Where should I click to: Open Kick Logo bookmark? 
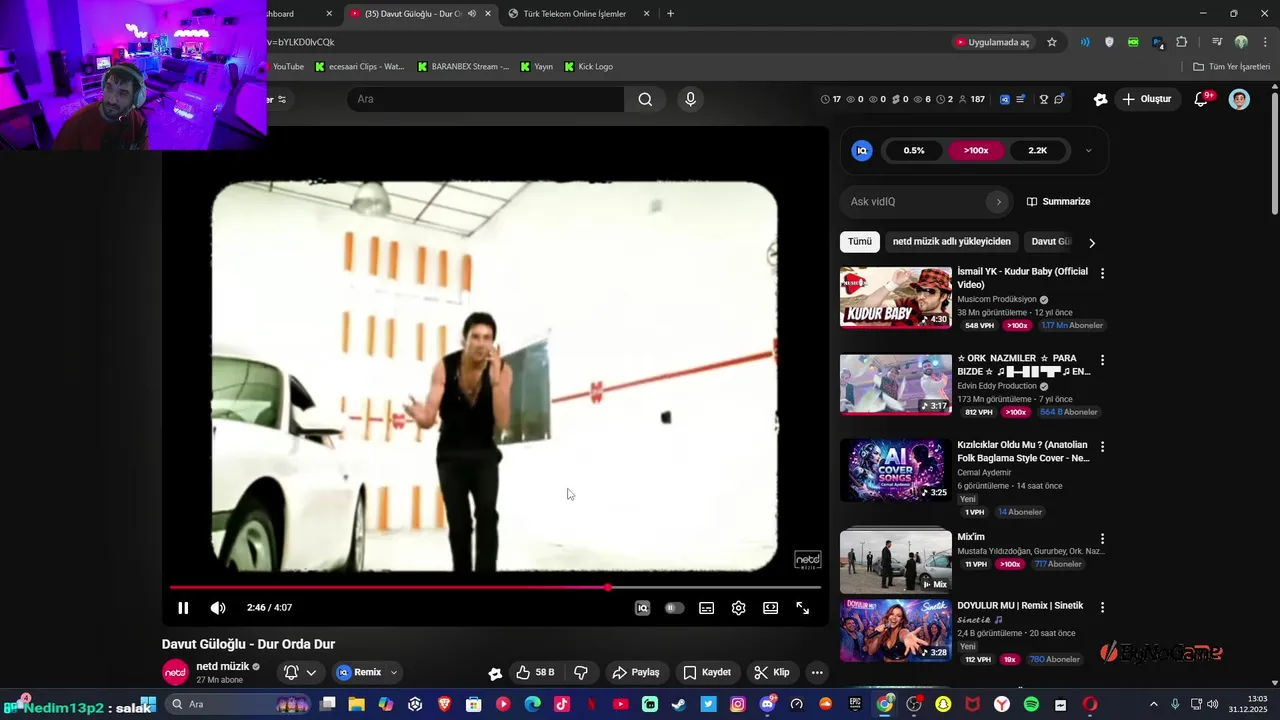tap(588, 66)
